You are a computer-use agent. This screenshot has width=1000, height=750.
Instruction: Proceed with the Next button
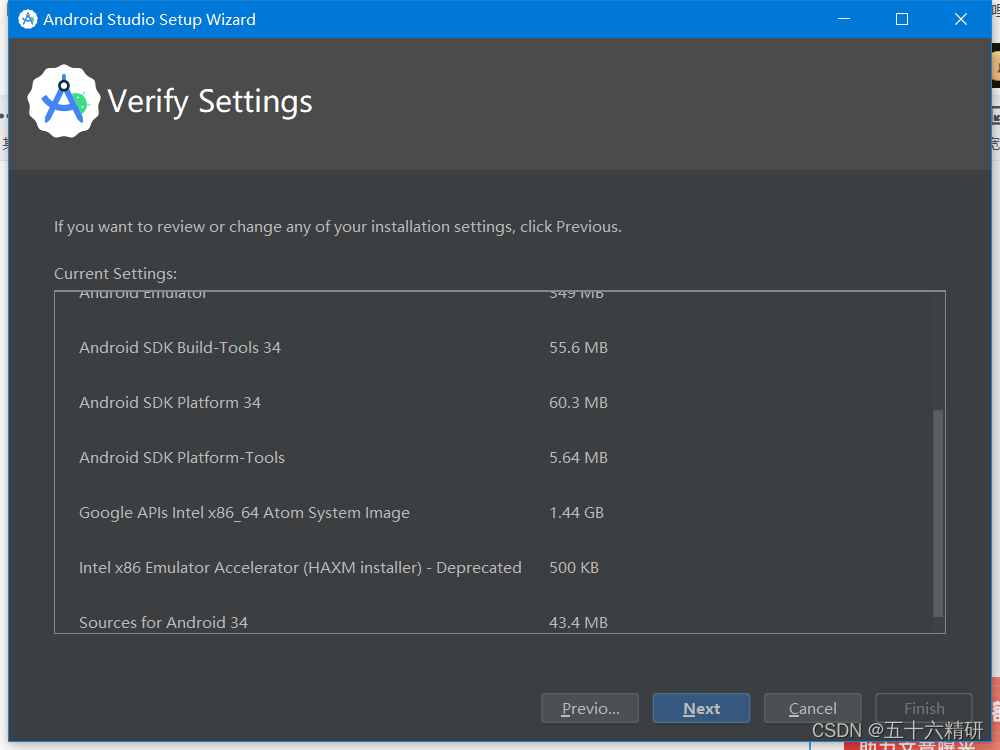701,708
